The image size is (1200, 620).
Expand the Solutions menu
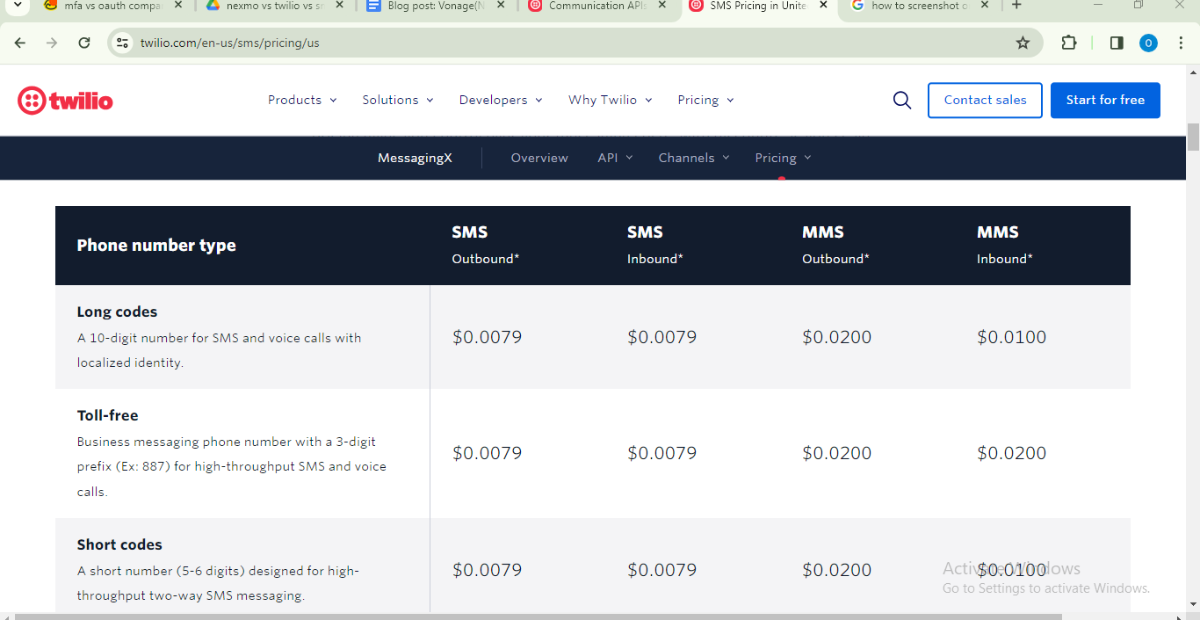click(398, 100)
